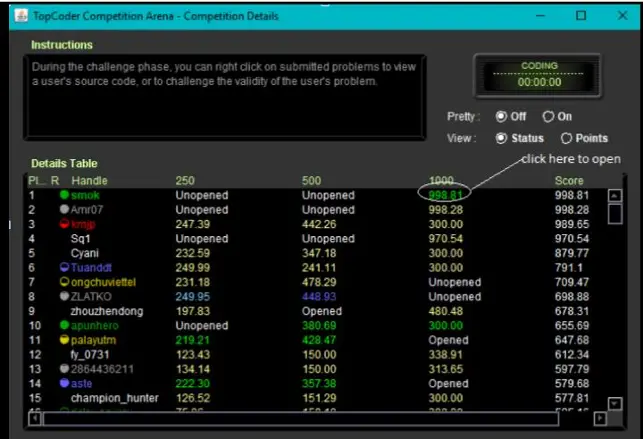Viewport: 643px width, 439px height.
Task: Click zhouzhendong's 1000 score 480.48
Action: pyautogui.click(x=445, y=311)
